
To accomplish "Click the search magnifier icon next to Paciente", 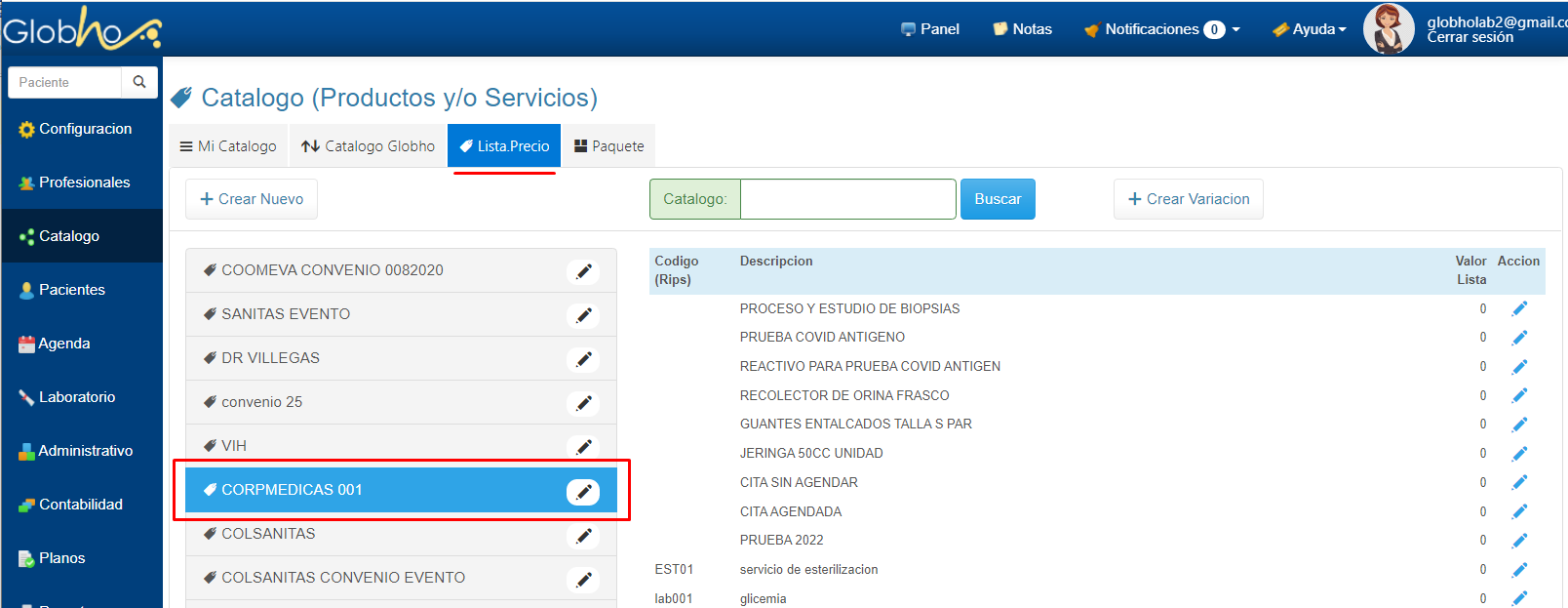I will [x=139, y=82].
